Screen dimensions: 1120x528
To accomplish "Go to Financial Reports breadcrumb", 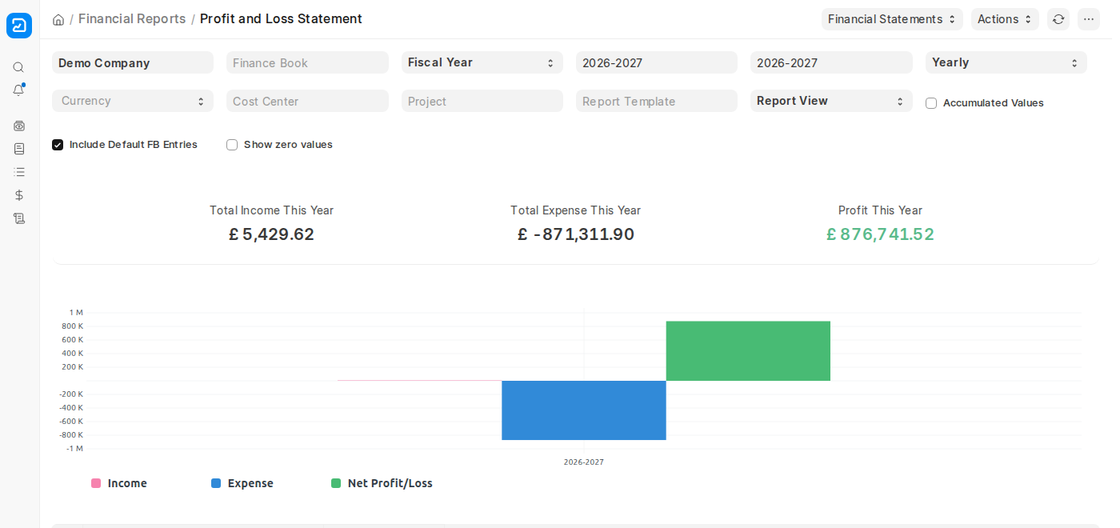I will pyautogui.click(x=132, y=19).
